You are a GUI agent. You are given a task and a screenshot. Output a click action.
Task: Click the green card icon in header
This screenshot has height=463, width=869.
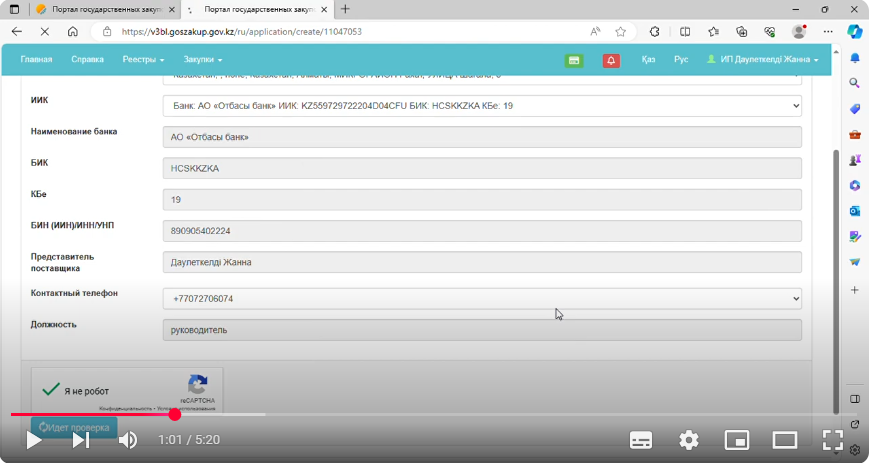[x=574, y=60]
